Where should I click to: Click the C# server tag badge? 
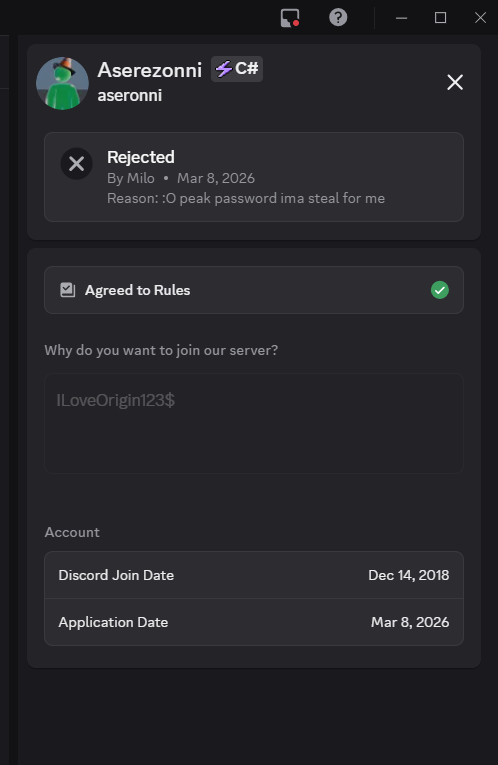(237, 69)
